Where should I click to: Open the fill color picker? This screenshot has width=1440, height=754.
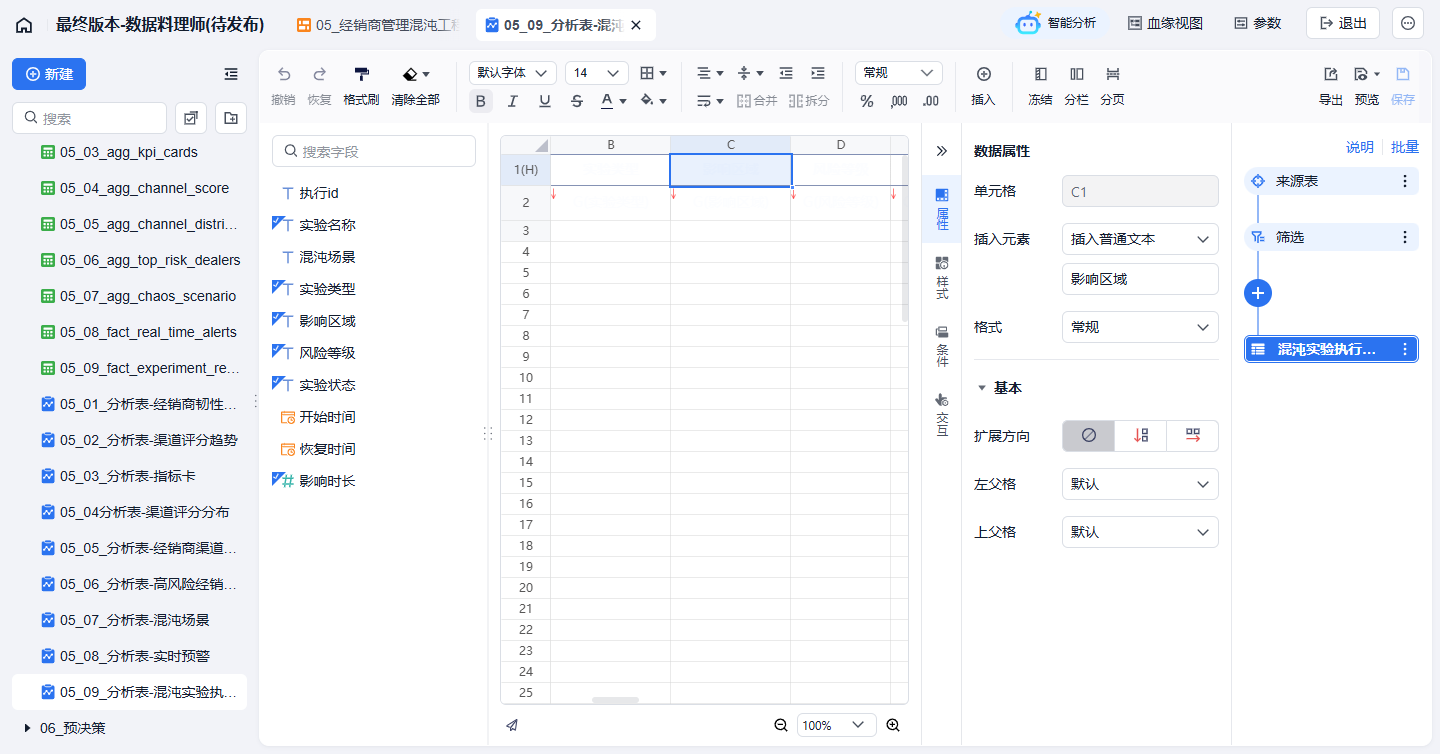pyautogui.click(x=653, y=101)
